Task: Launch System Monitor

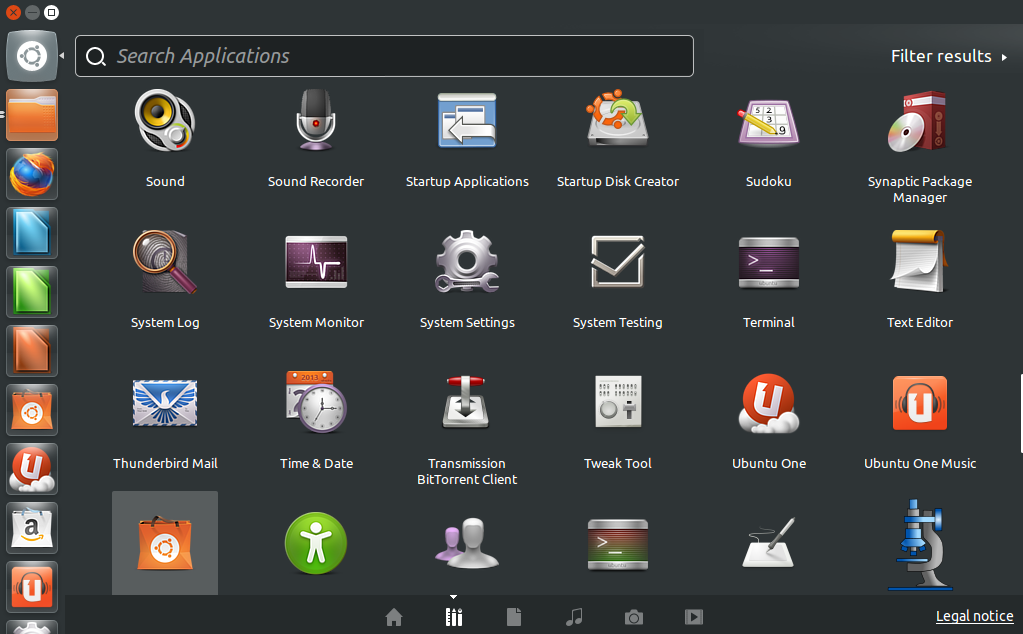Action: point(316,262)
